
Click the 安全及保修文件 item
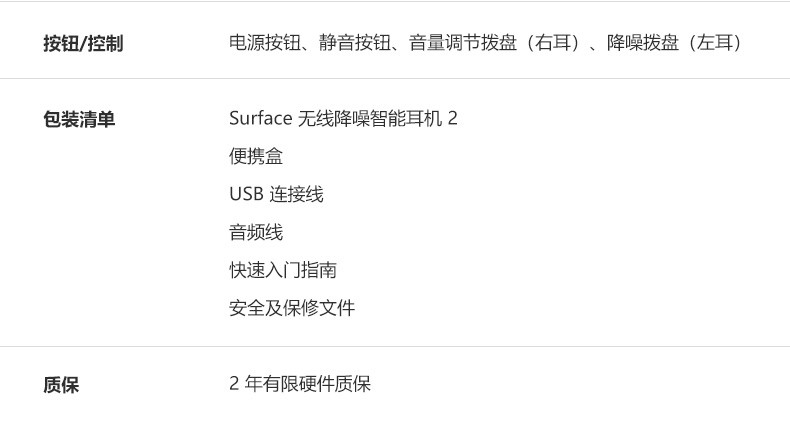click(292, 308)
